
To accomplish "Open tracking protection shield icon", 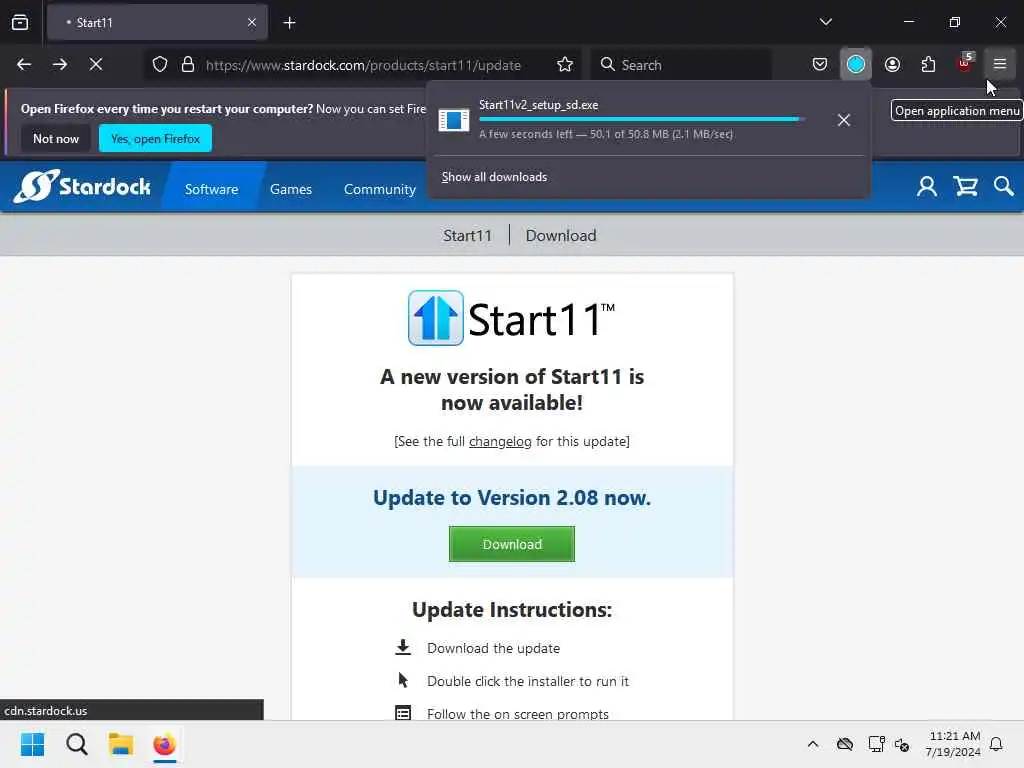I will click(x=160, y=64).
